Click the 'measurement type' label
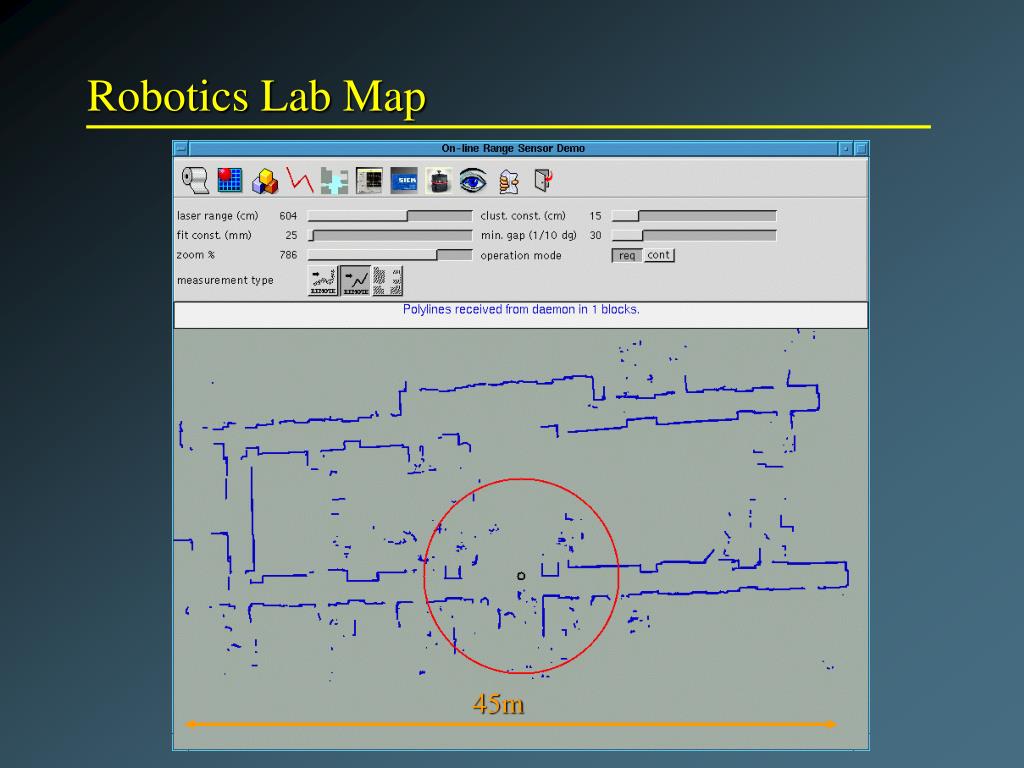This screenshot has width=1024, height=768. tap(225, 280)
